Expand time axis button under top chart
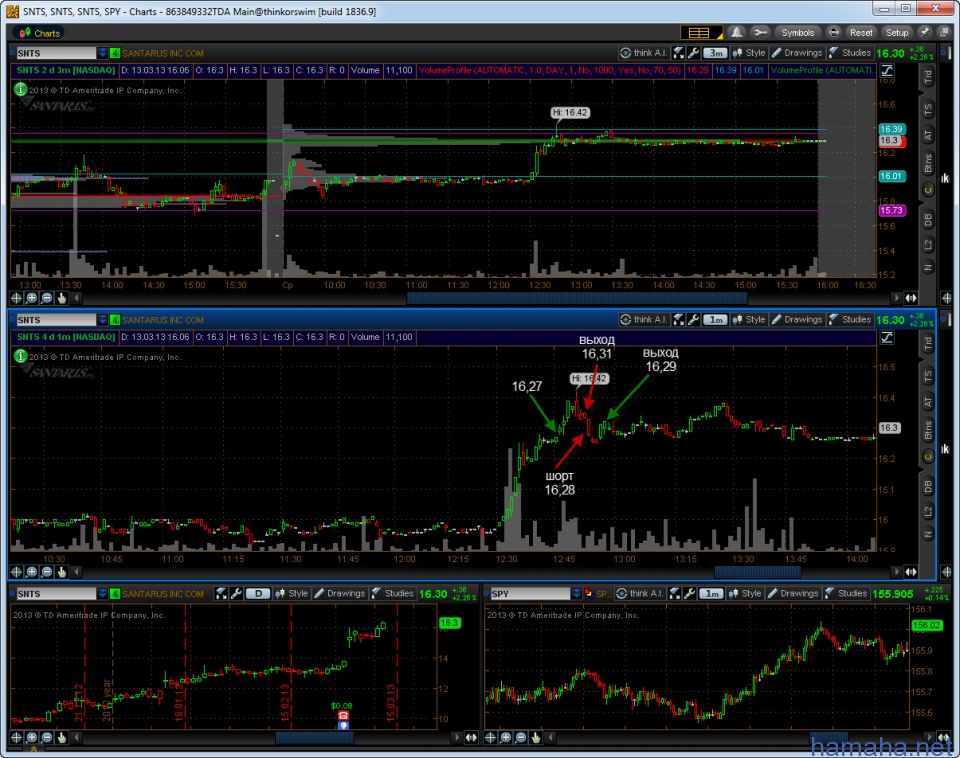The height and width of the screenshot is (758, 960). click(911, 298)
